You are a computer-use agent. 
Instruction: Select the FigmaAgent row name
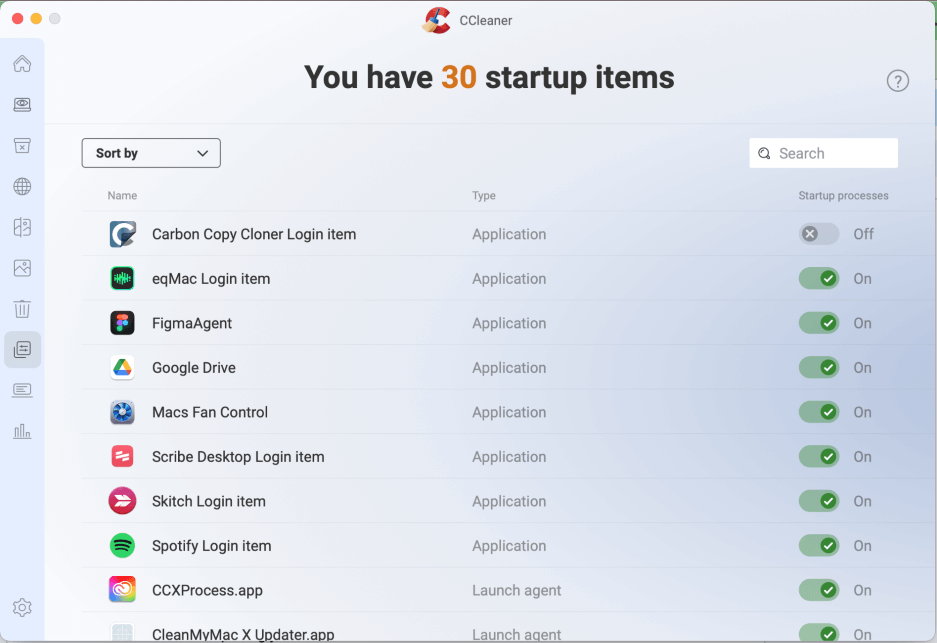coord(192,323)
